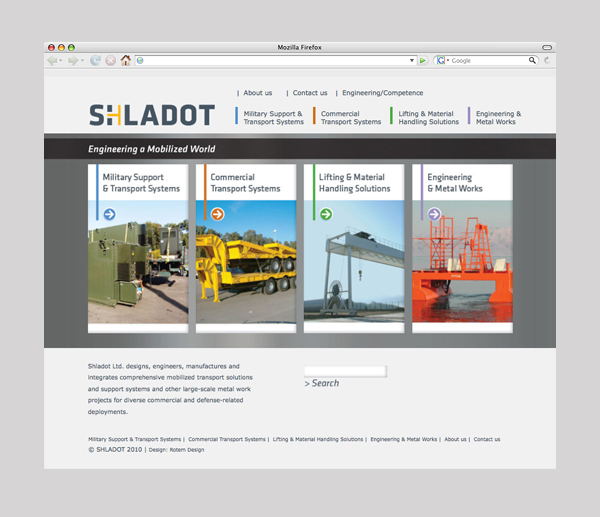Open the forward button history dropdown
The width and height of the screenshot is (600, 517).
click(x=82, y=60)
